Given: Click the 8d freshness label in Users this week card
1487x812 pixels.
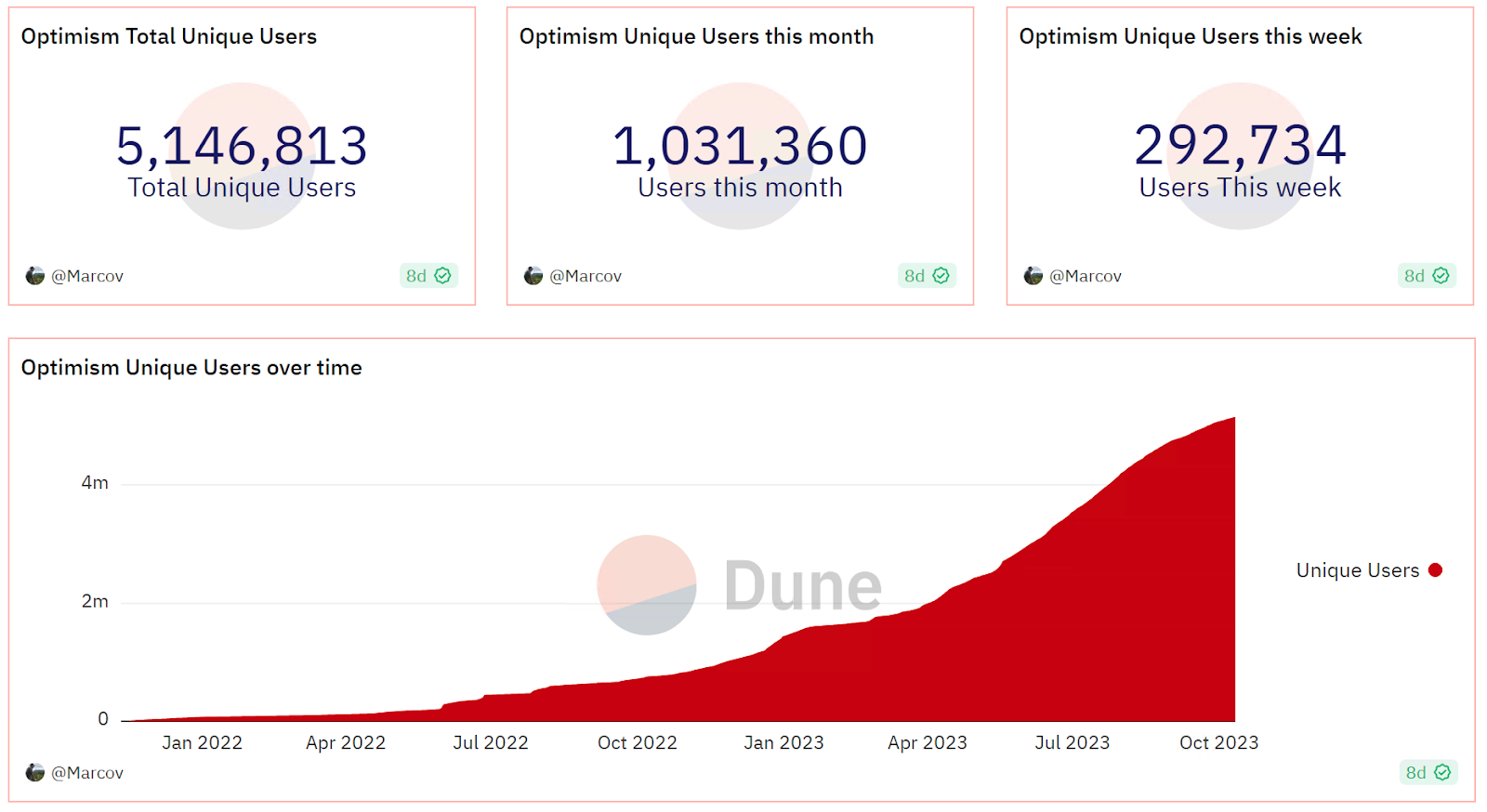Looking at the screenshot, I should [x=1415, y=276].
